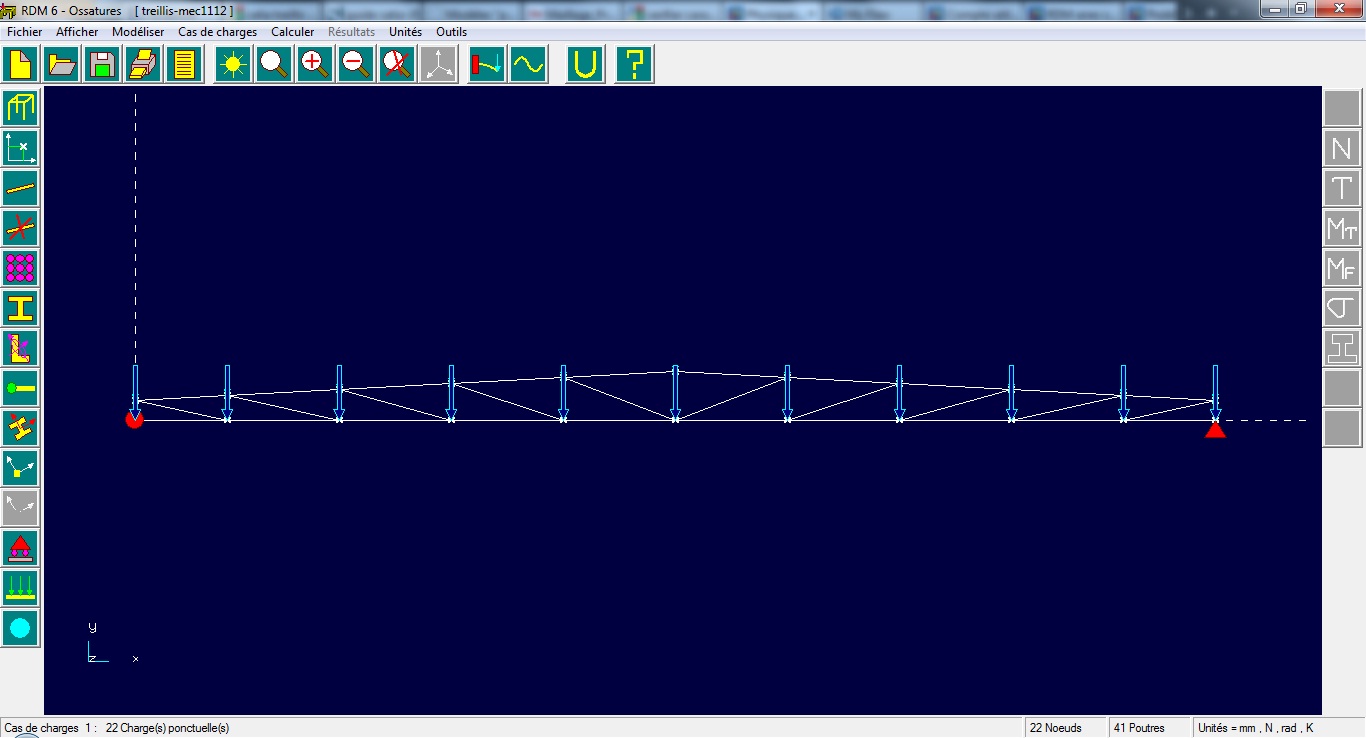Click the cyan circle icon
The width and height of the screenshot is (1366, 738).
(21, 628)
